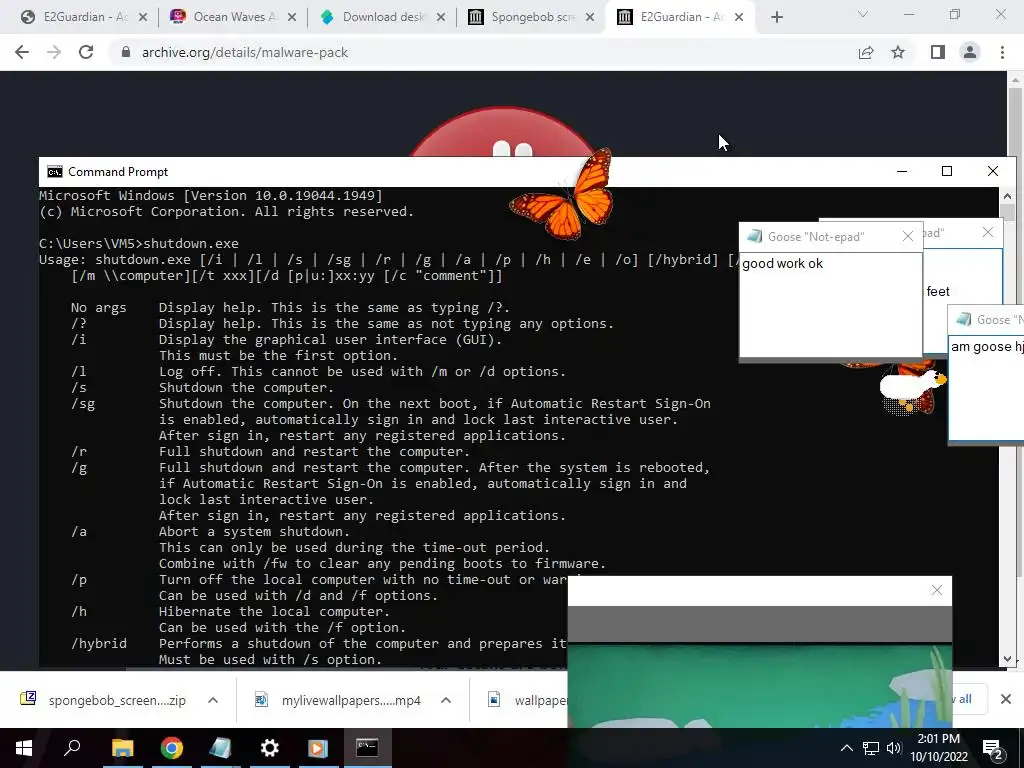Viewport: 1024px width, 768px height.
Task: Click 'shutdown.exe' command line text
Action: point(191,244)
